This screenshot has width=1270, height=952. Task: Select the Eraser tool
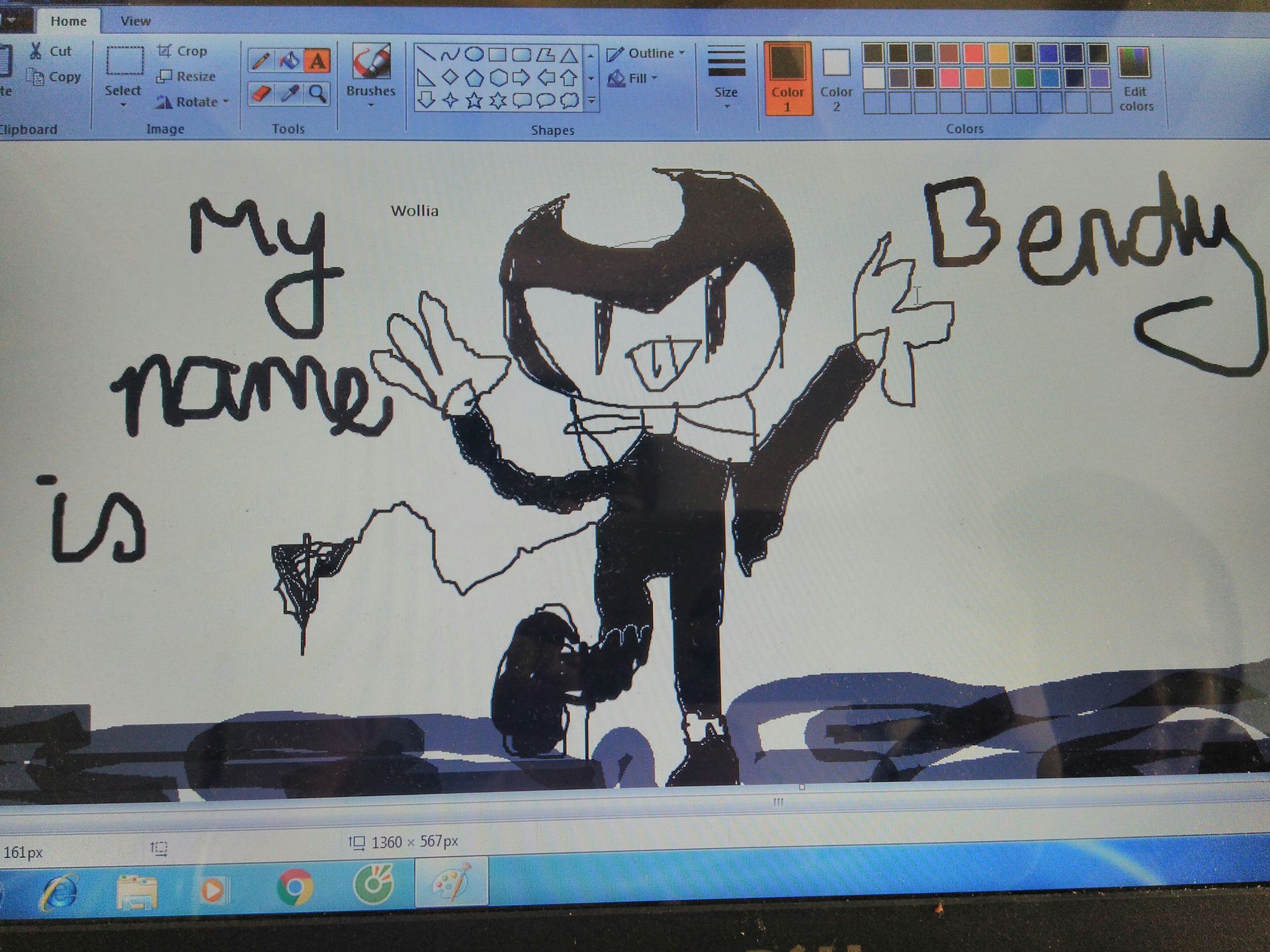[x=261, y=93]
